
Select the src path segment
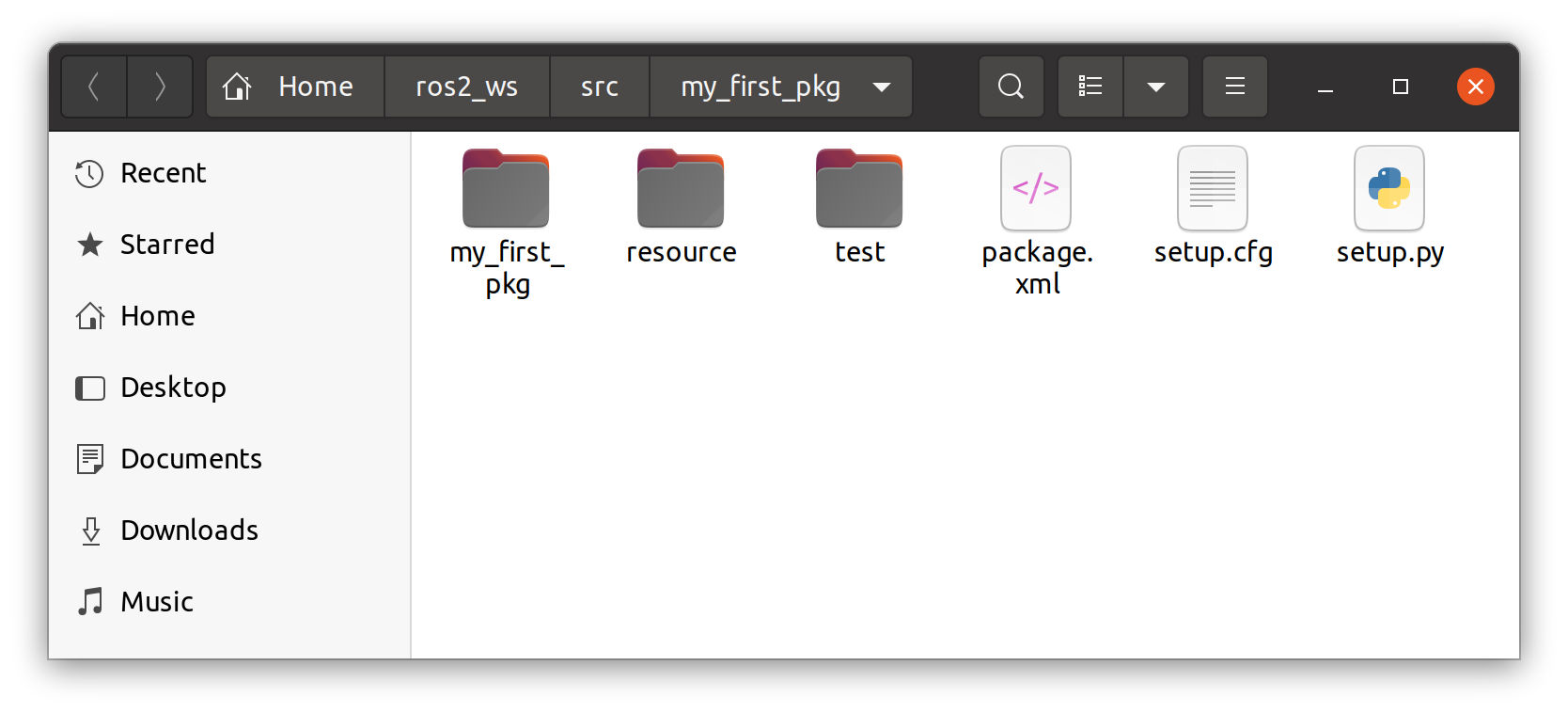[600, 87]
